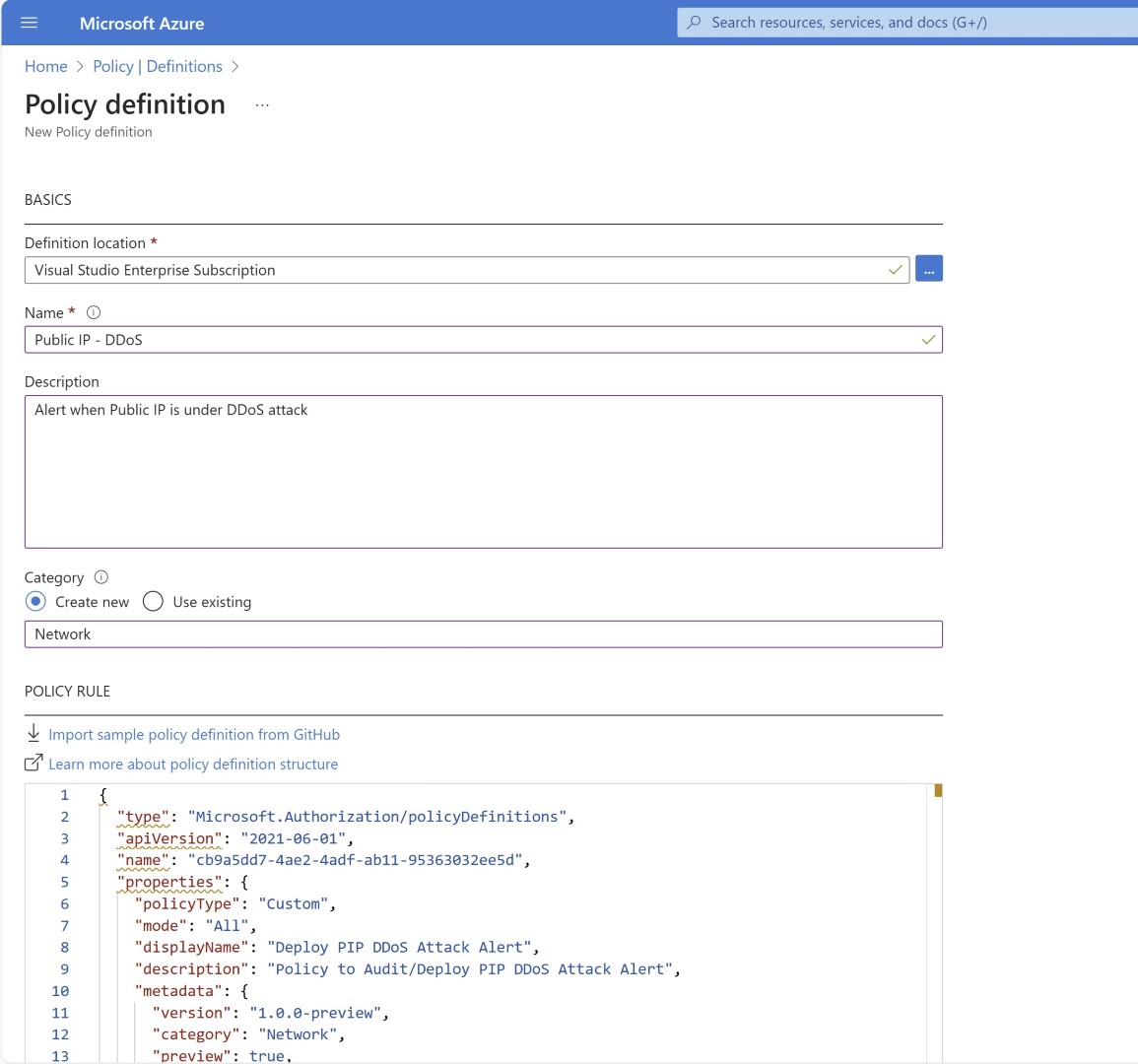The height and width of the screenshot is (1064, 1138).
Task: Open Policy | Definitions breadcrumb
Action: click(x=158, y=66)
